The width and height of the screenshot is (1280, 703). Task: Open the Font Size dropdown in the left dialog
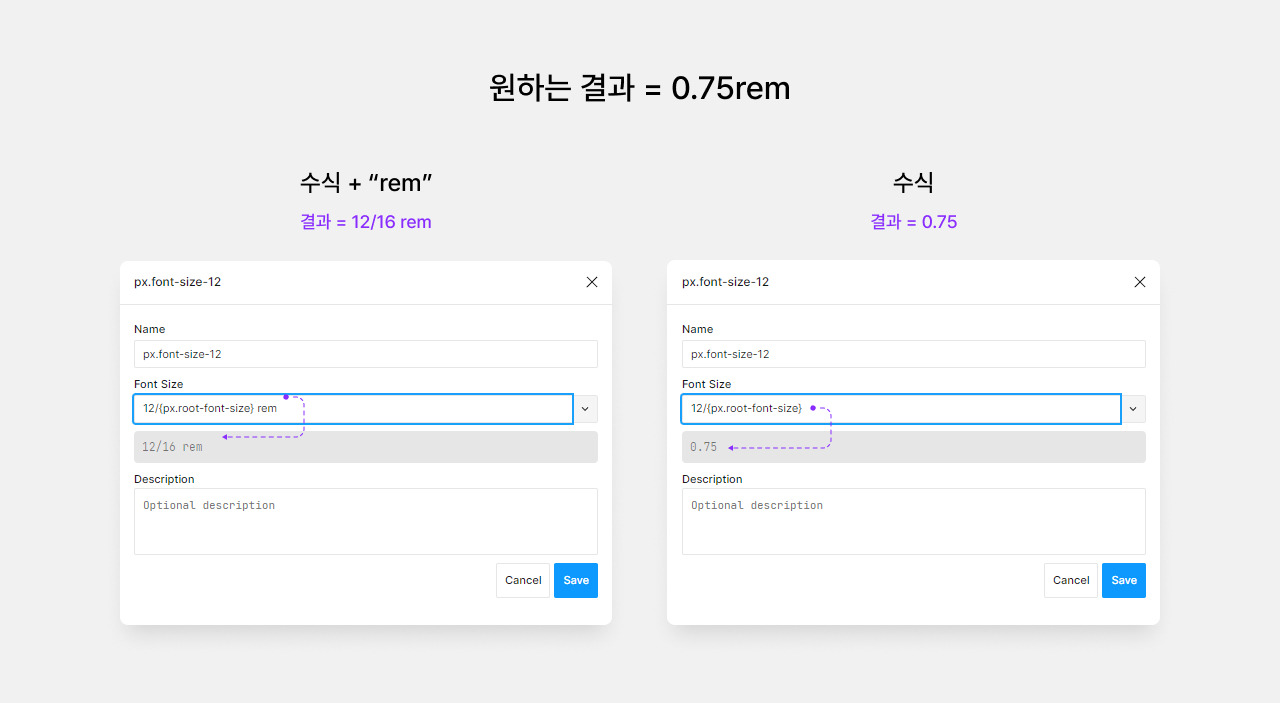584,408
